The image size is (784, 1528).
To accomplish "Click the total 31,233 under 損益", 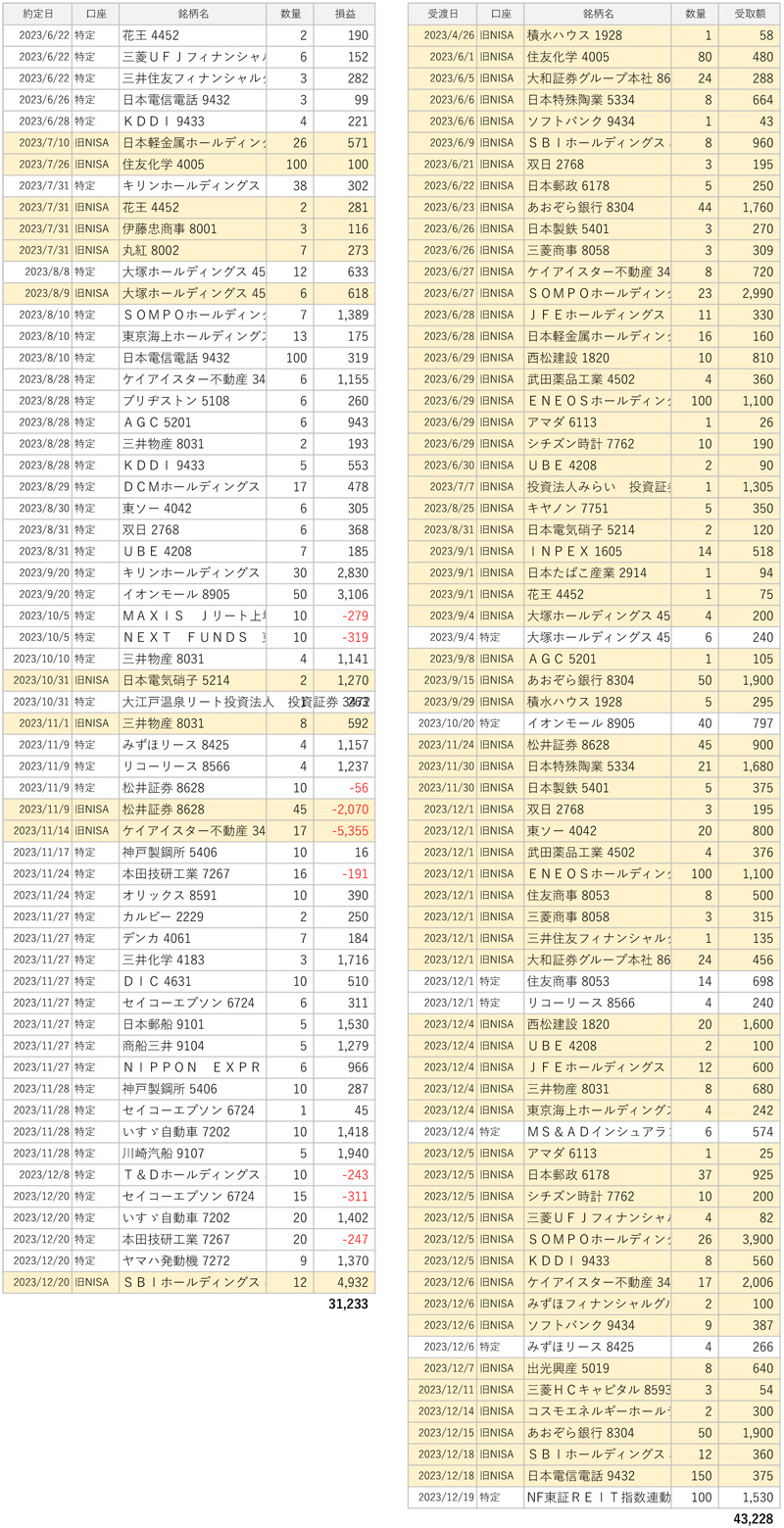I will click(348, 1304).
